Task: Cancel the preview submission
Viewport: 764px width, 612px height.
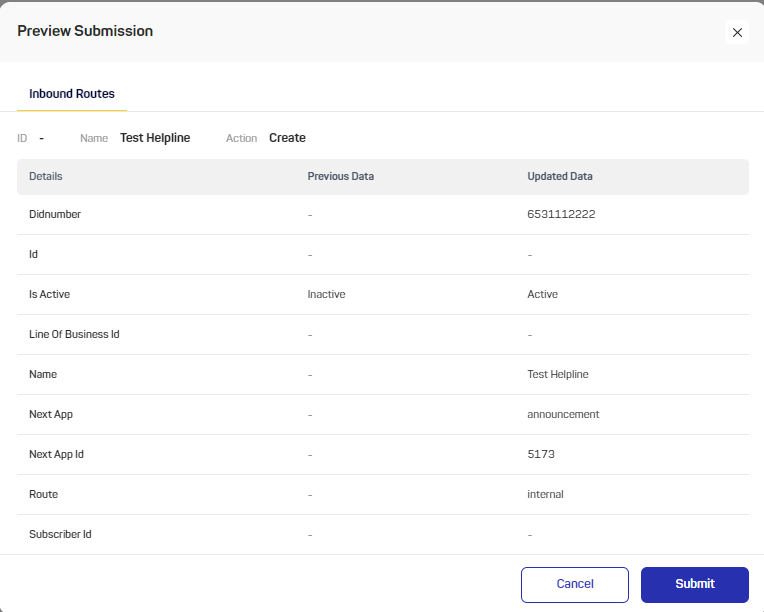Action: (575, 584)
